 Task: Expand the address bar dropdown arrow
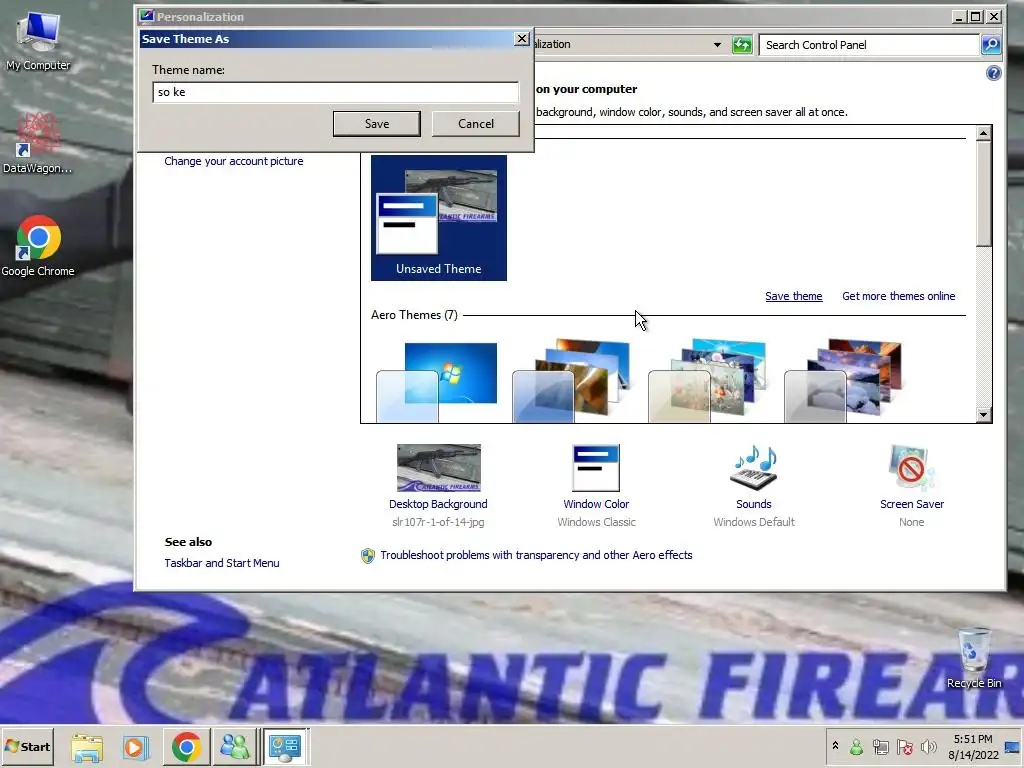[x=717, y=45]
